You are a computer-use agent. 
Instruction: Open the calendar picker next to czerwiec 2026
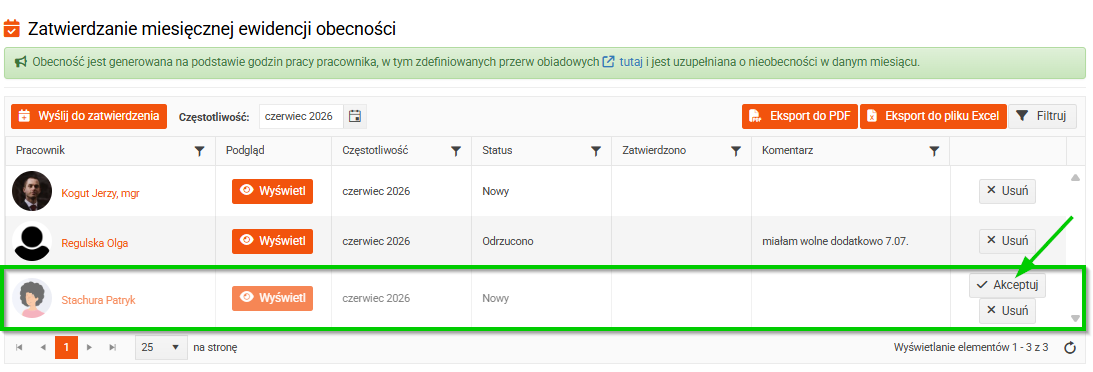click(355, 116)
